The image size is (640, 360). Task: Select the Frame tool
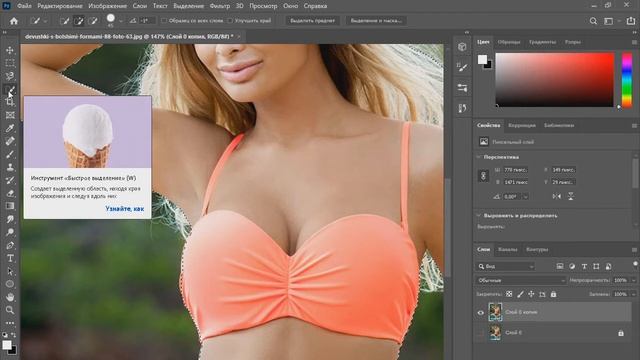tap(10, 115)
